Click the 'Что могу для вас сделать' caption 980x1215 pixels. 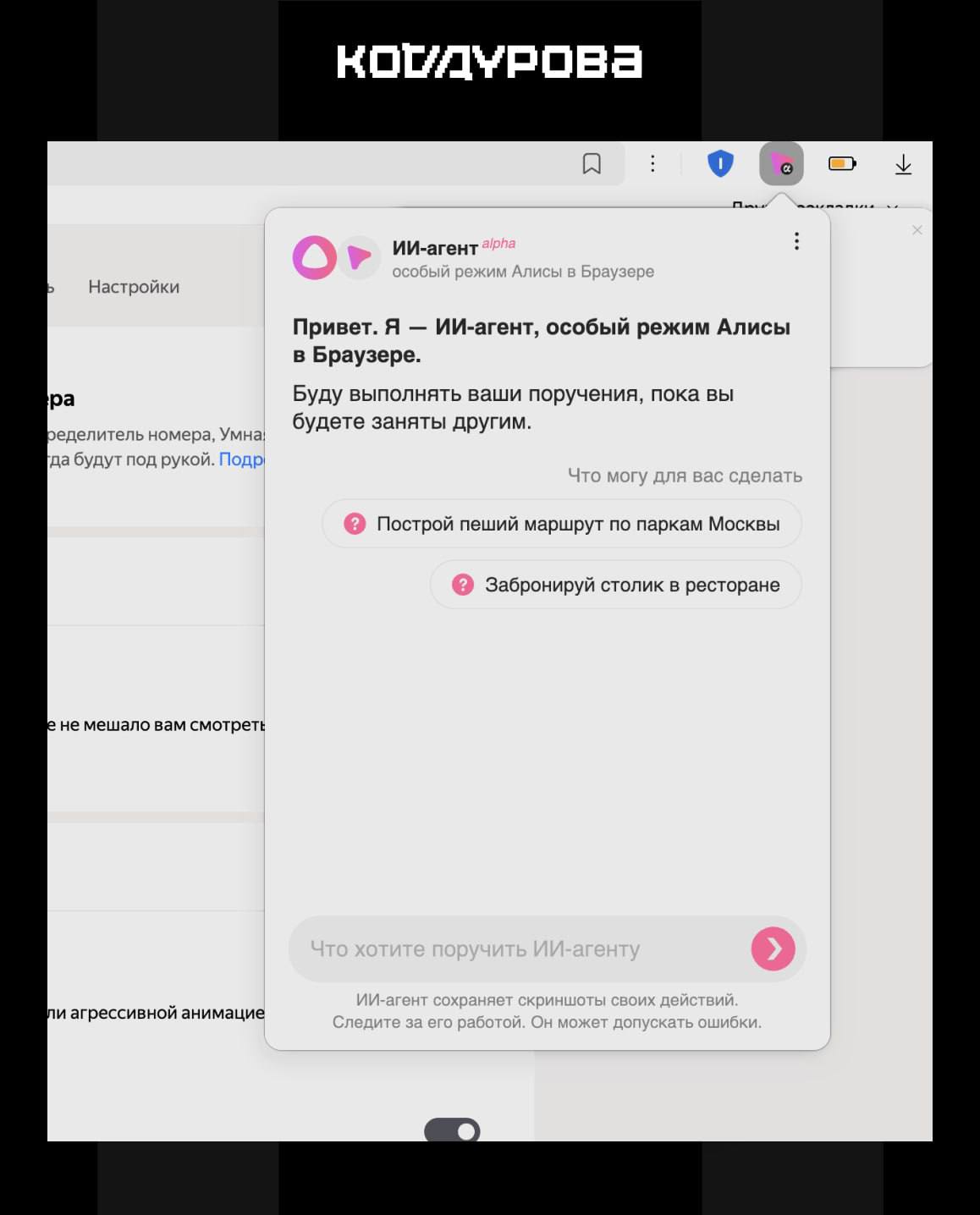pyautogui.click(x=685, y=476)
